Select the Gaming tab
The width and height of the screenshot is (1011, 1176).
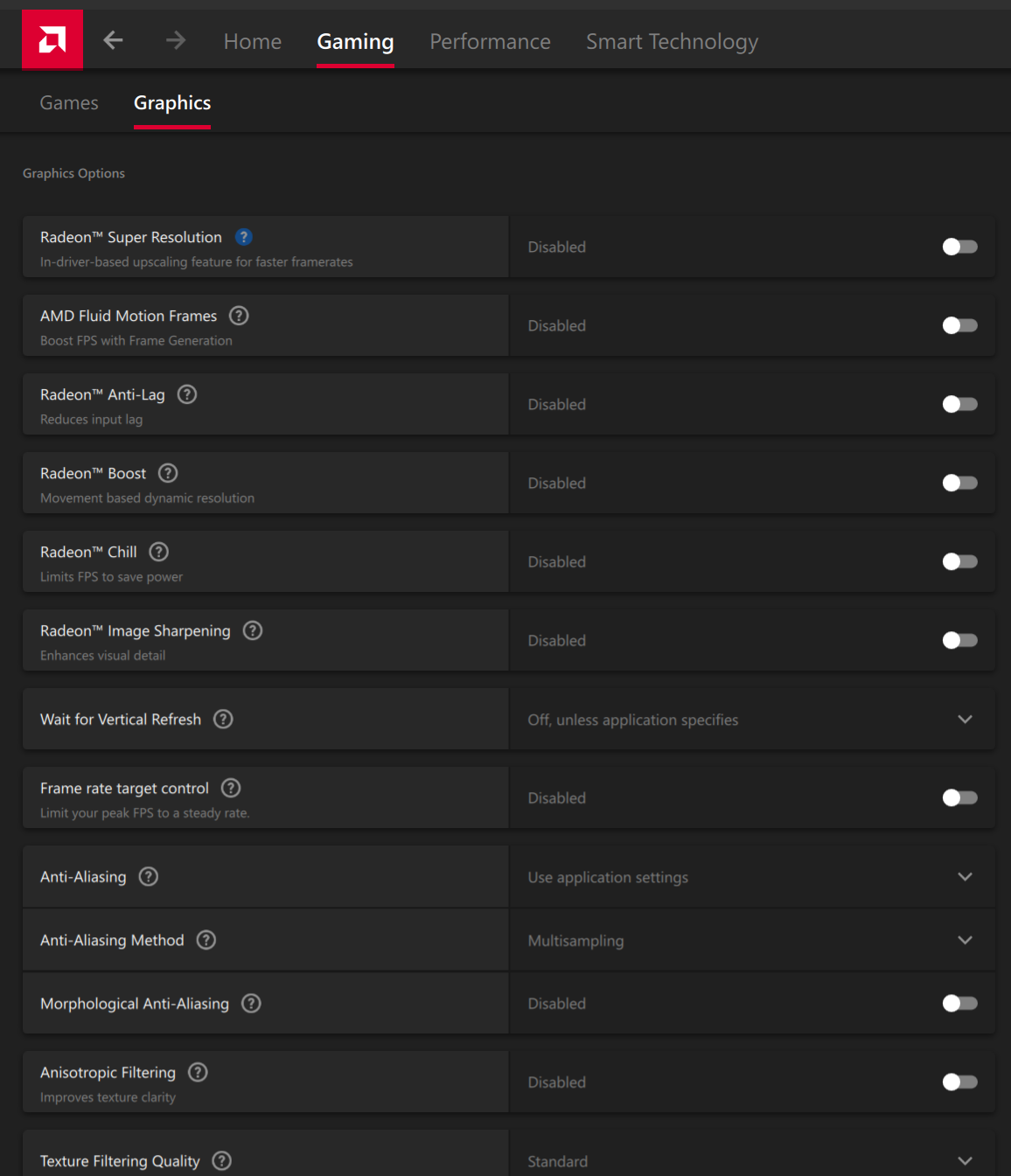355,41
